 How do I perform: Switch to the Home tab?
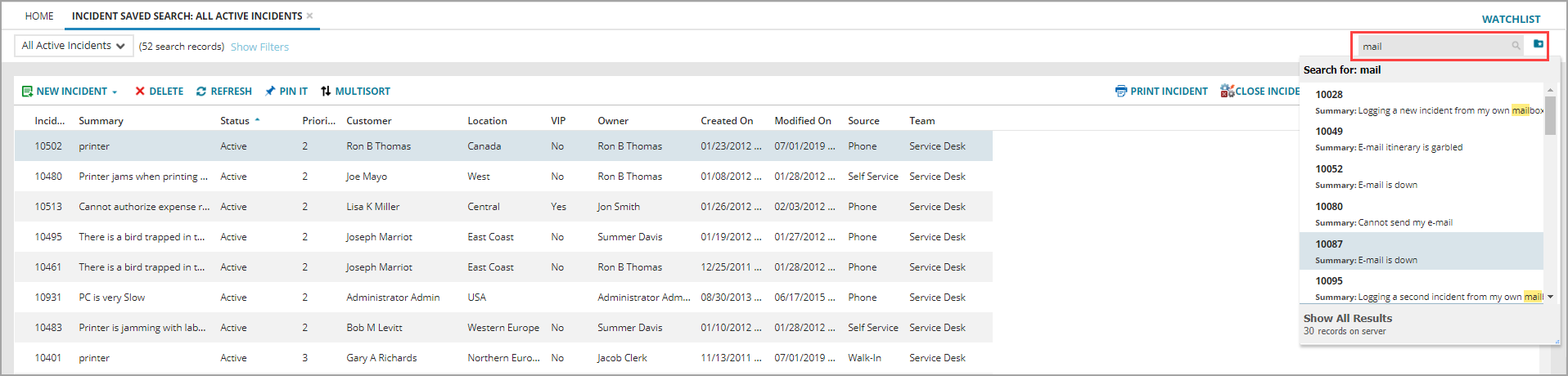(x=39, y=16)
